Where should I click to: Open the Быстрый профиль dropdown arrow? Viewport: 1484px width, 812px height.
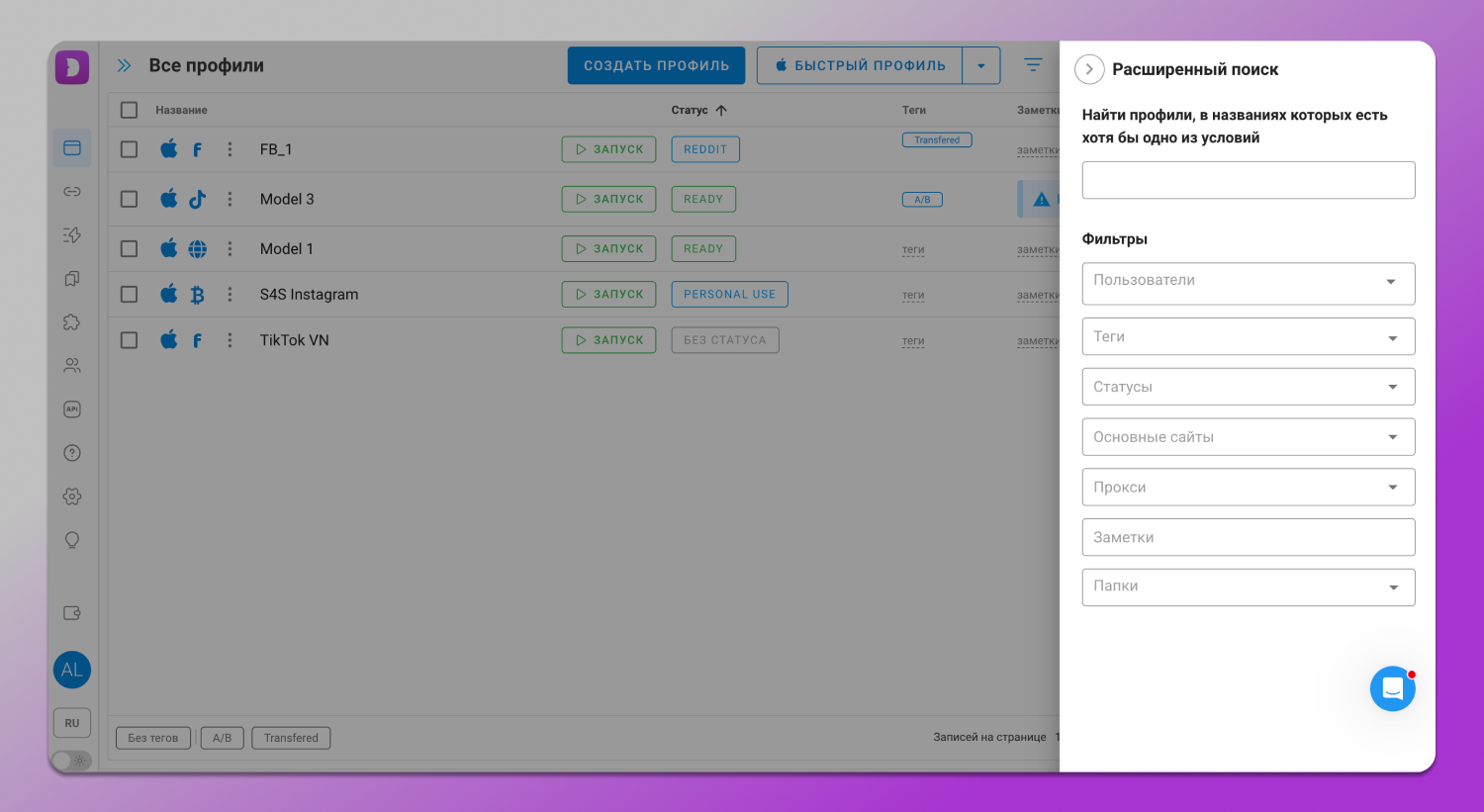981,66
